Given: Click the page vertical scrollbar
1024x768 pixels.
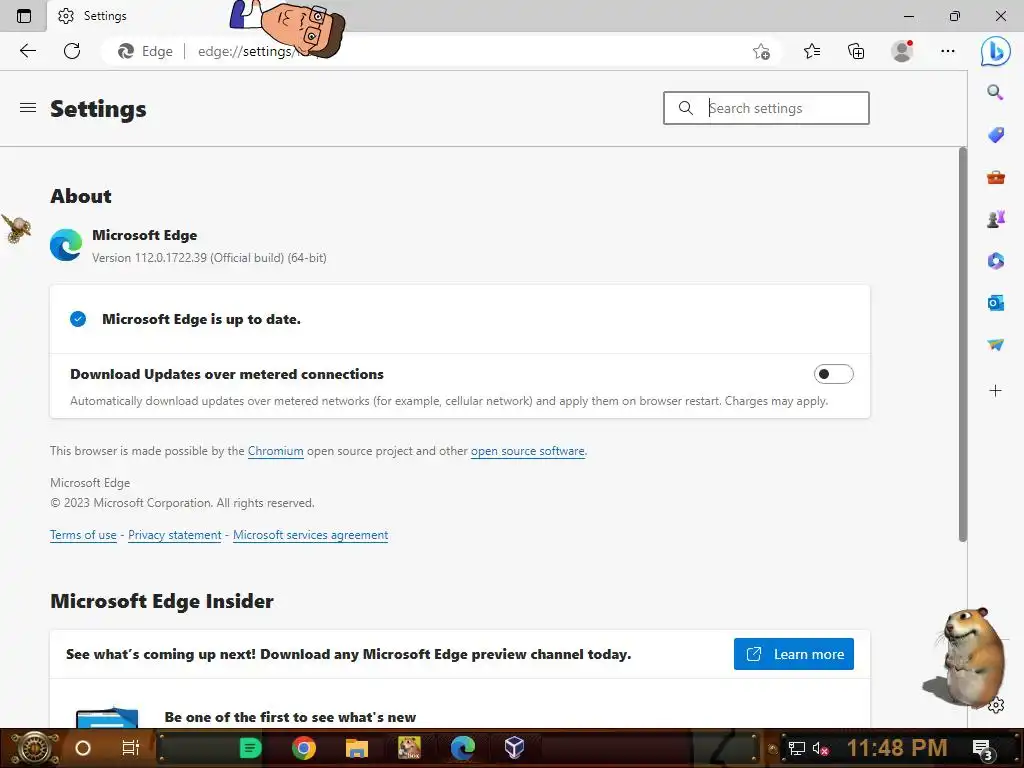Looking at the screenshot, I should point(963,344).
